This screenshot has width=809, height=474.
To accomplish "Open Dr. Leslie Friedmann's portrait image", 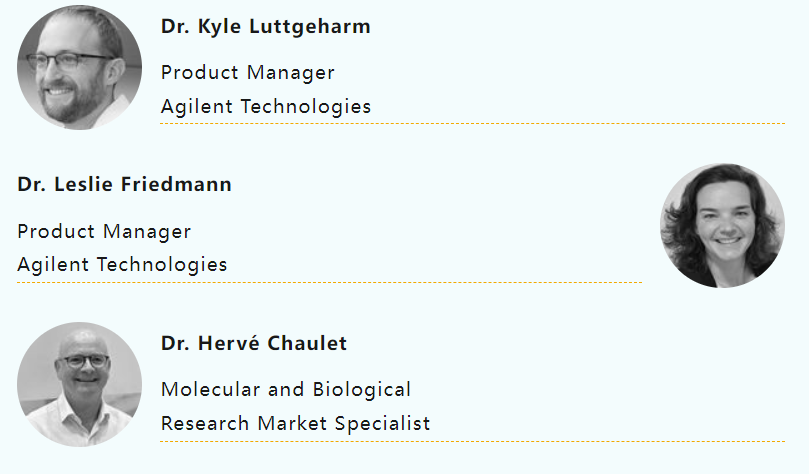I will (722, 226).
